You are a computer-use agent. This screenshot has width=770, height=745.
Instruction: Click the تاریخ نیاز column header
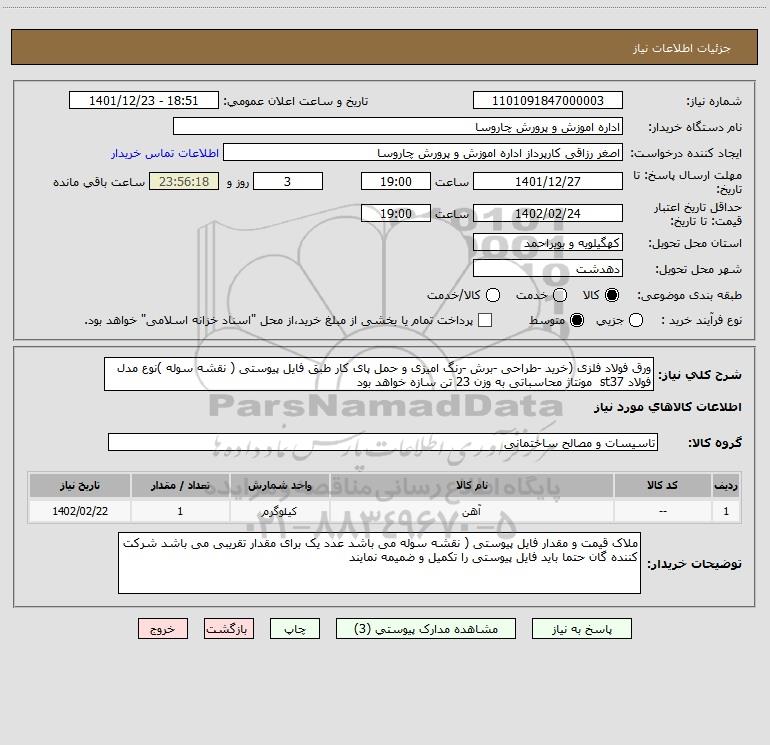[x=80, y=486]
